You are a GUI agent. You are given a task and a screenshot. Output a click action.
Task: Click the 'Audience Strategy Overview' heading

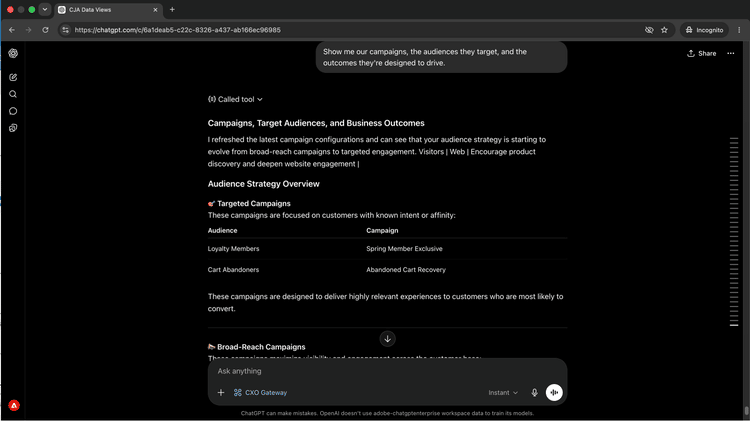[x=264, y=184]
